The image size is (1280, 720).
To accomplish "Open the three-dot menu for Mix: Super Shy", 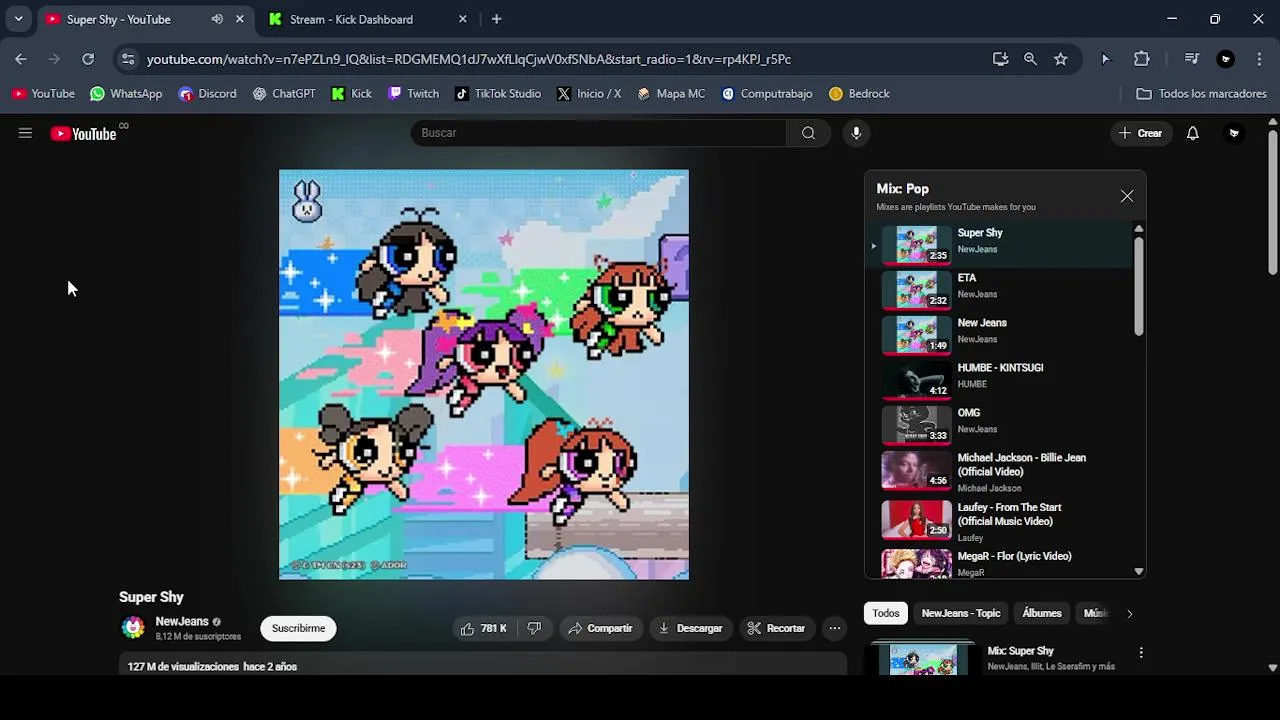I will 1140,653.
